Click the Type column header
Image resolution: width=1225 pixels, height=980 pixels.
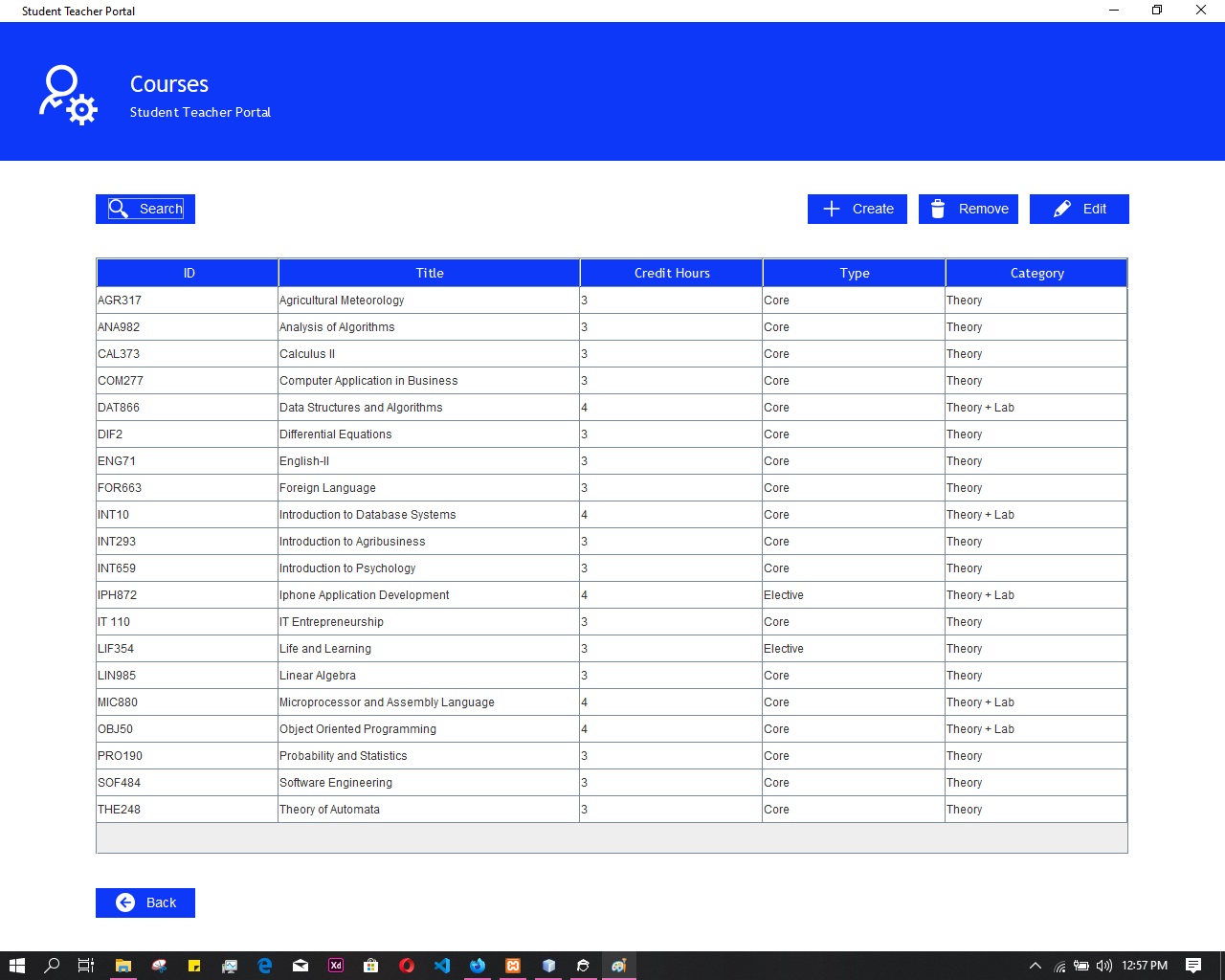click(x=855, y=273)
